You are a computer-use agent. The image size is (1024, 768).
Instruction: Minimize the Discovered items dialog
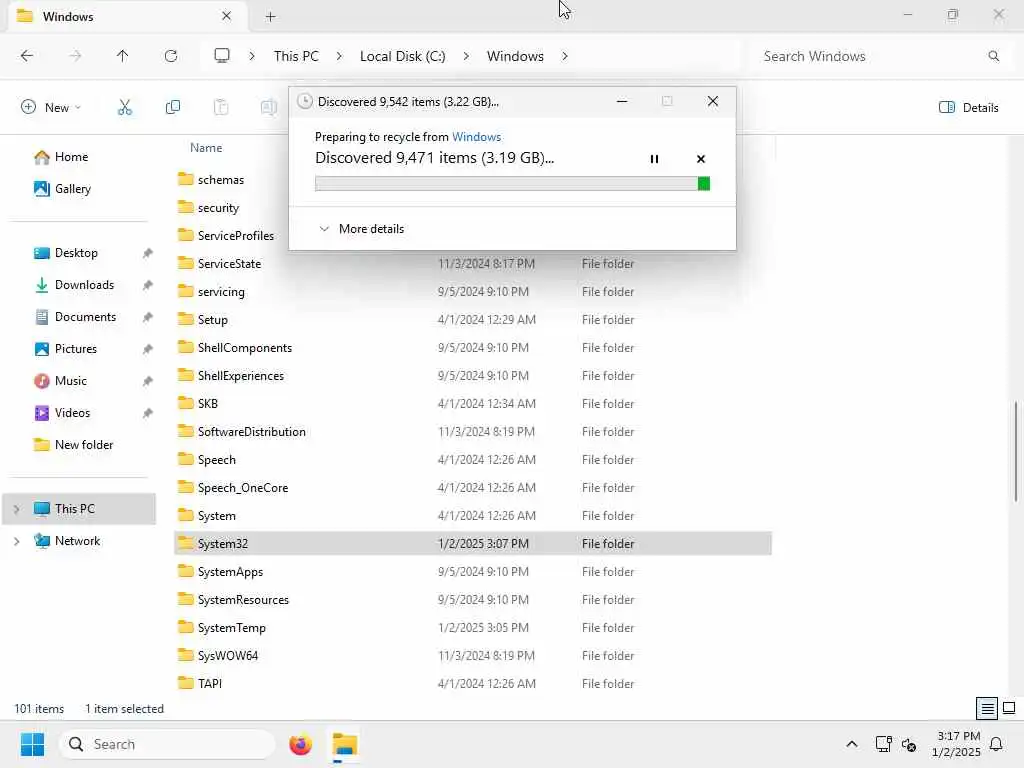622,101
